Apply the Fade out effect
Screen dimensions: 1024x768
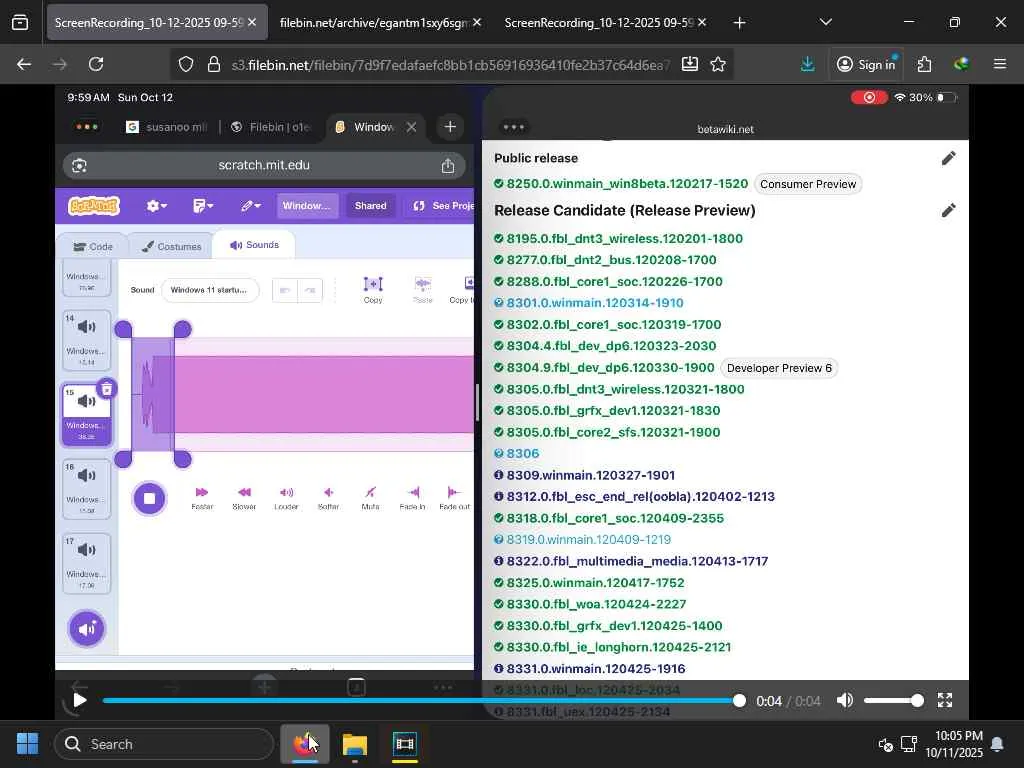click(x=455, y=498)
